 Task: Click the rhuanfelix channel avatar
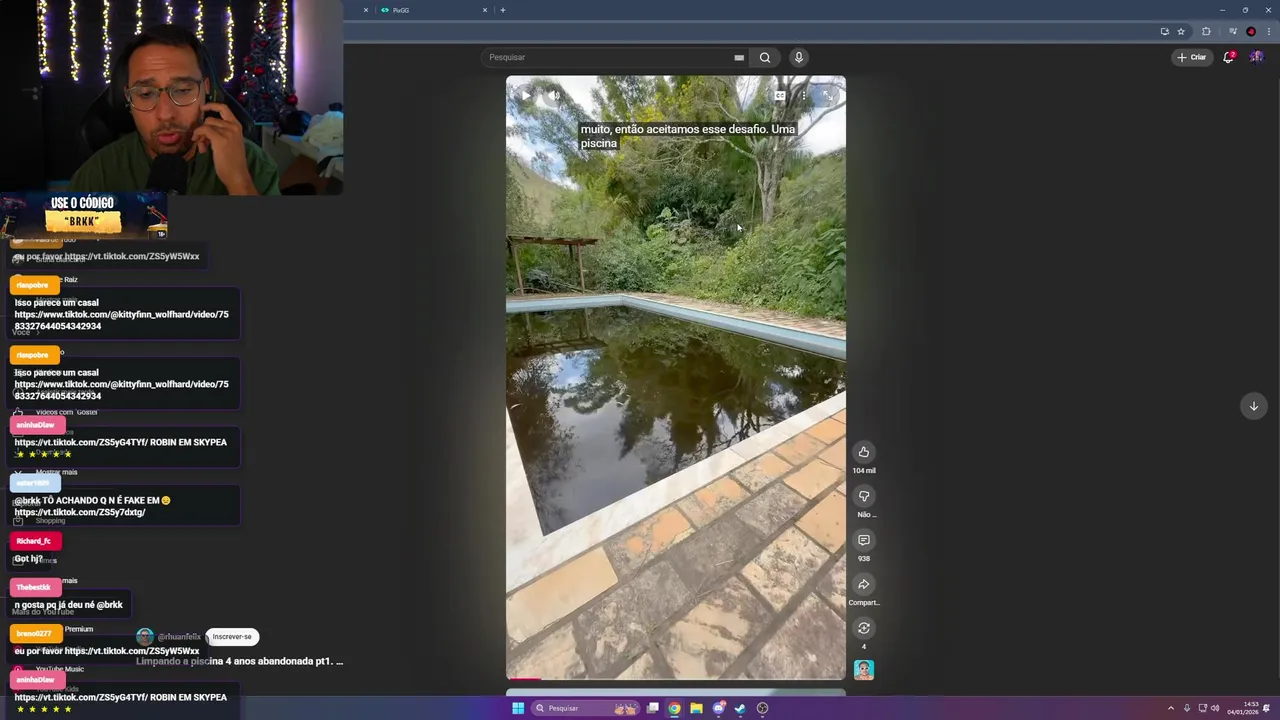click(145, 637)
